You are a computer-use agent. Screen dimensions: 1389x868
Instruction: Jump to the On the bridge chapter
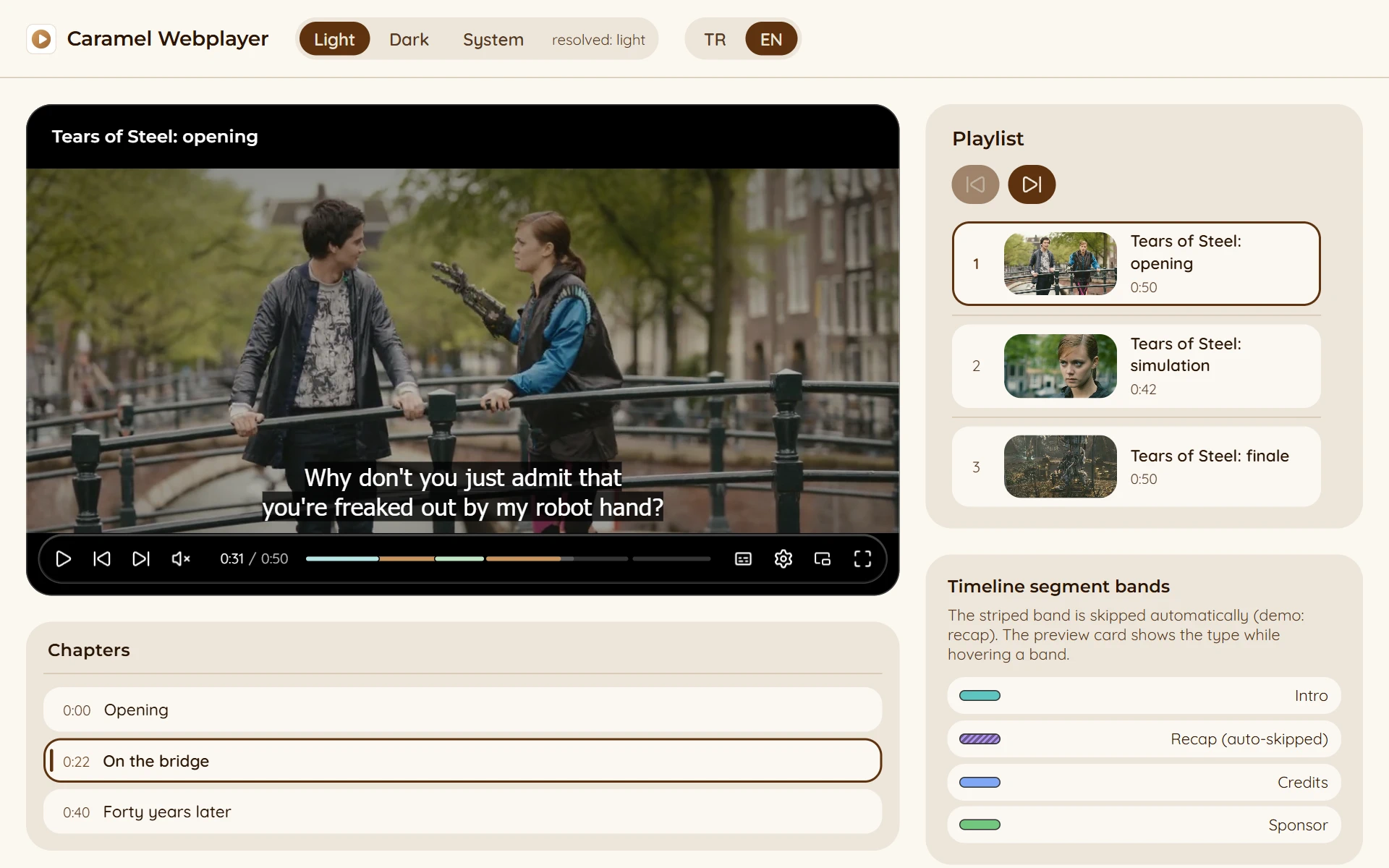pos(462,760)
